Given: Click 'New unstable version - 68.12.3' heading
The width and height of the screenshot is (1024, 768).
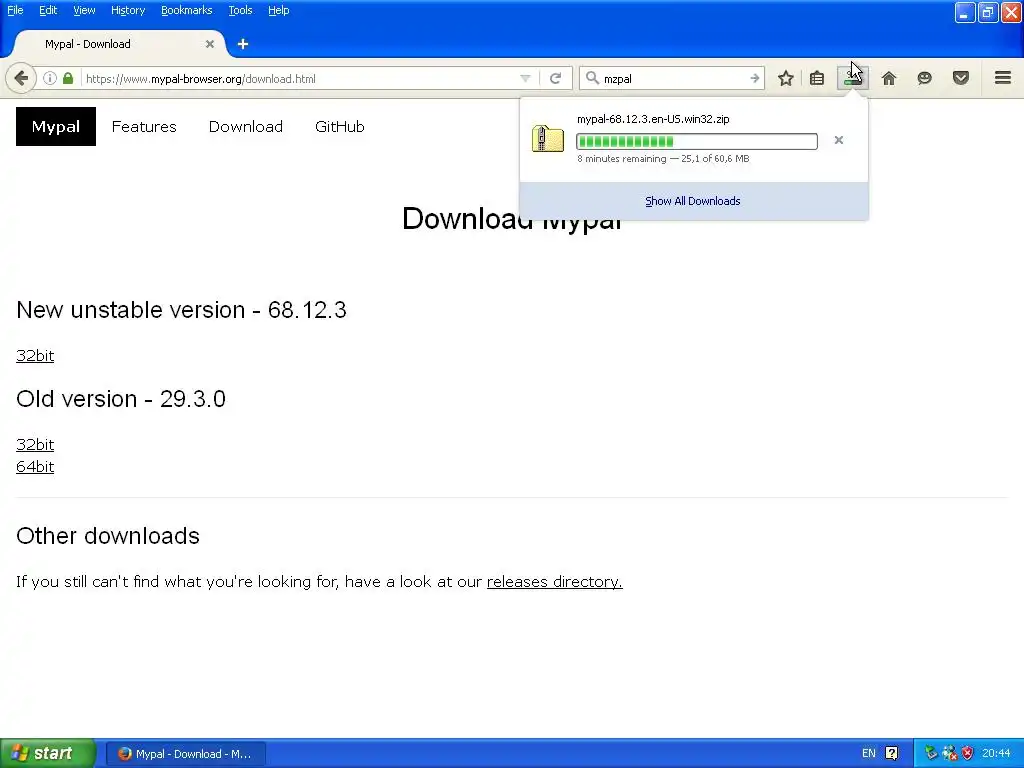Looking at the screenshot, I should pyautogui.click(x=182, y=310).
